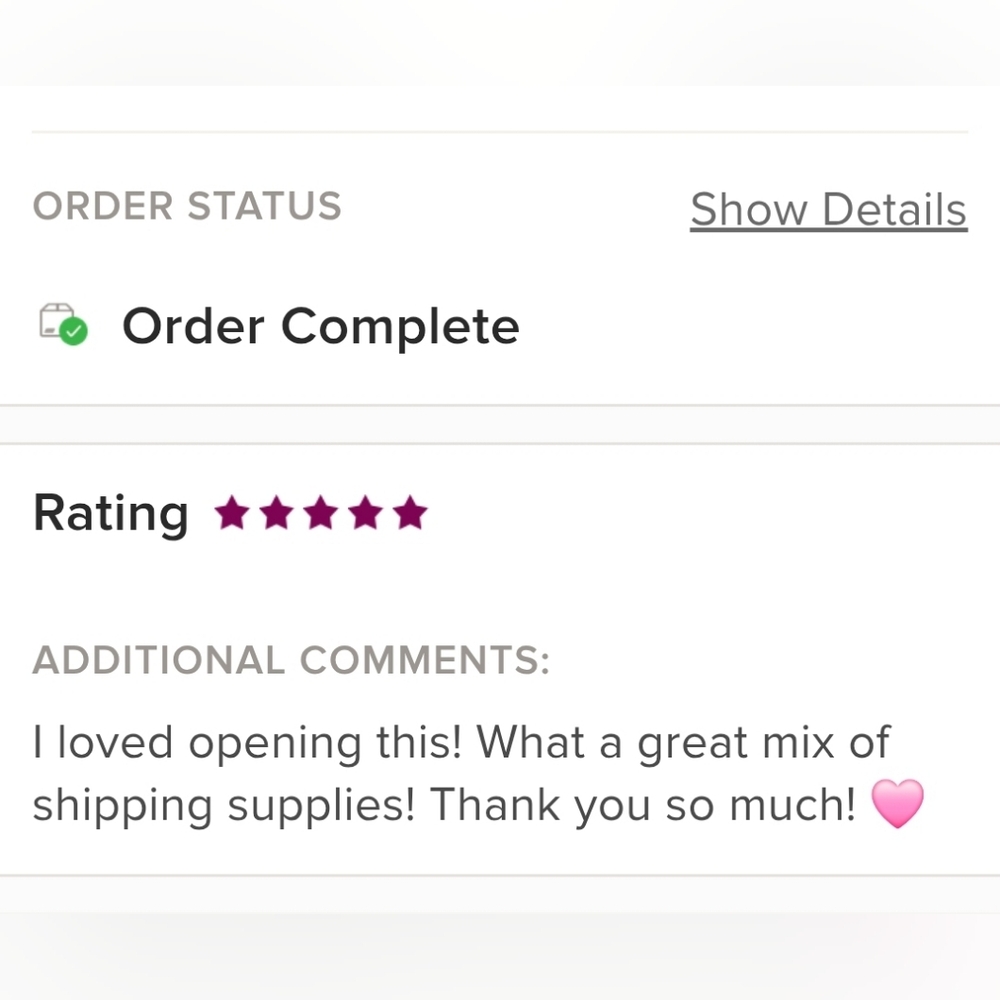The height and width of the screenshot is (1000, 1000).
Task: Click the Rating label
Action: click(110, 514)
